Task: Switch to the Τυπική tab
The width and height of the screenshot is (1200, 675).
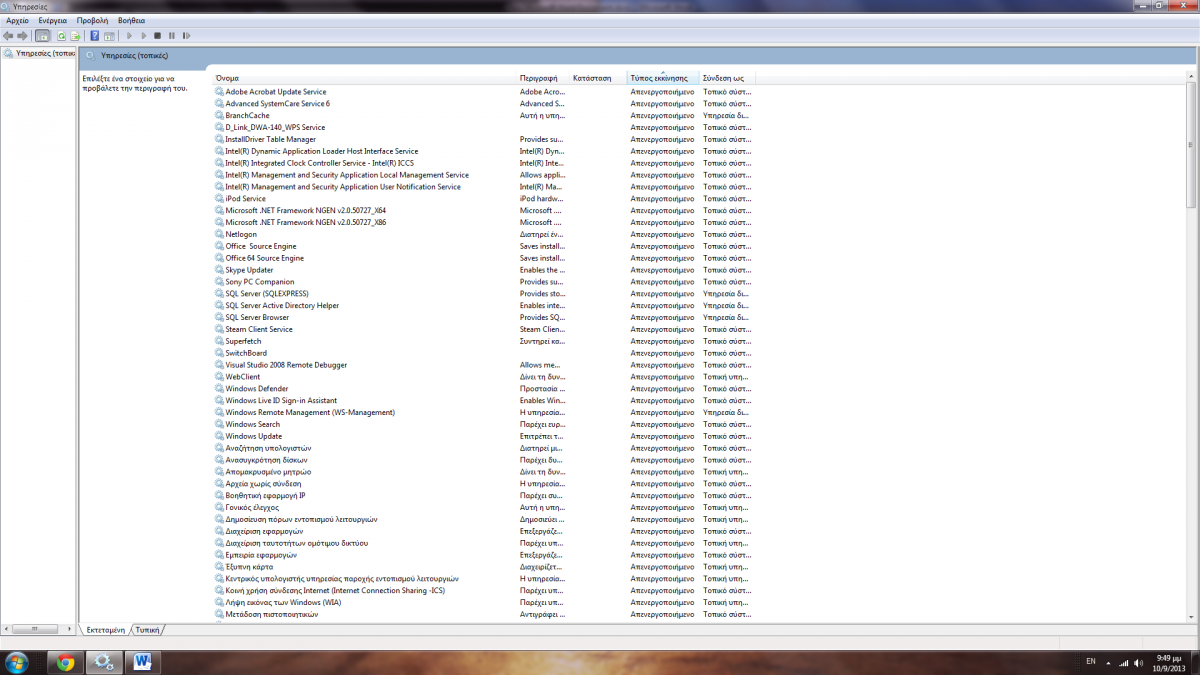Action: pos(147,630)
